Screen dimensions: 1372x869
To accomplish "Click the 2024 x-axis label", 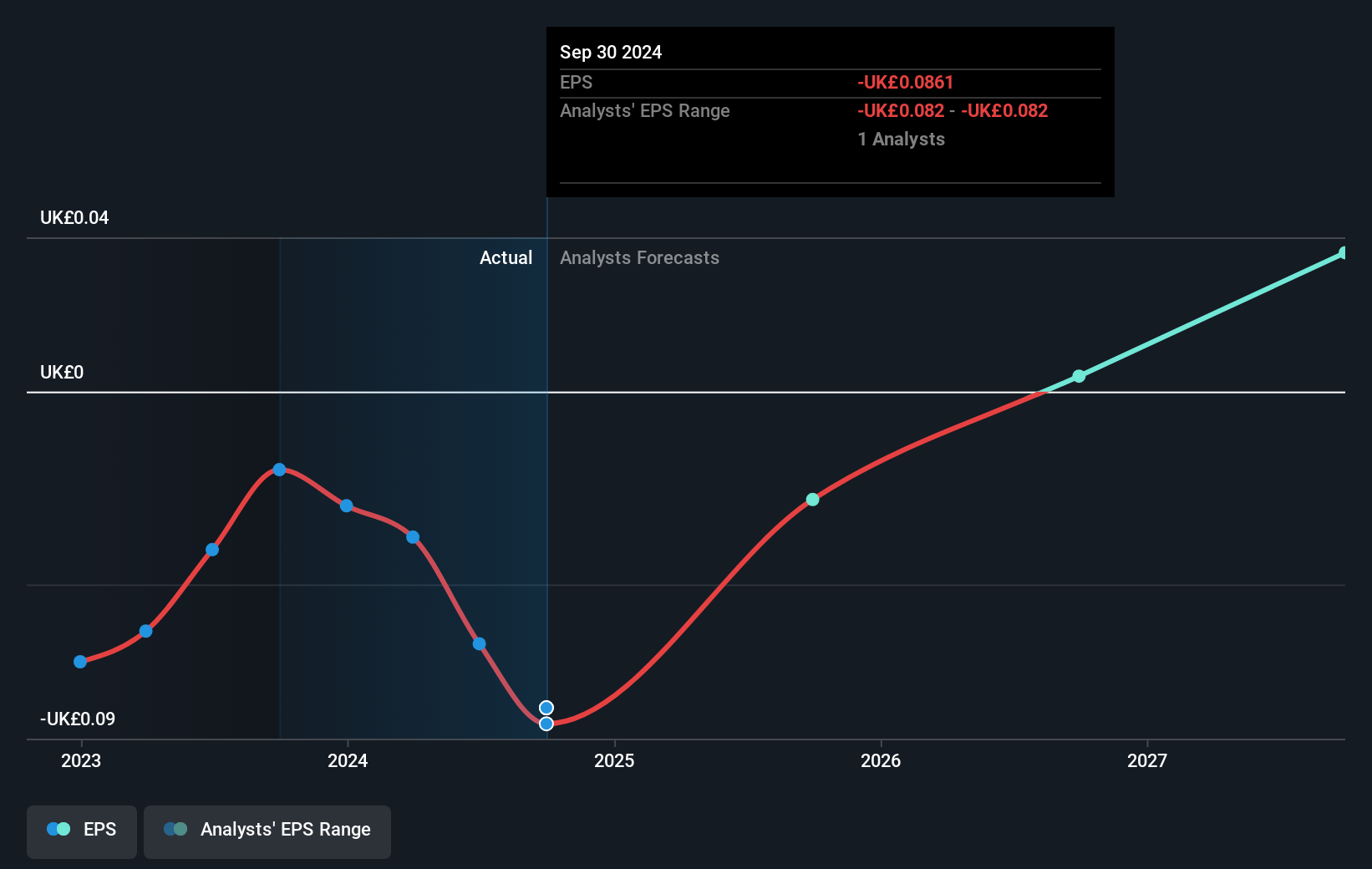I will (348, 760).
